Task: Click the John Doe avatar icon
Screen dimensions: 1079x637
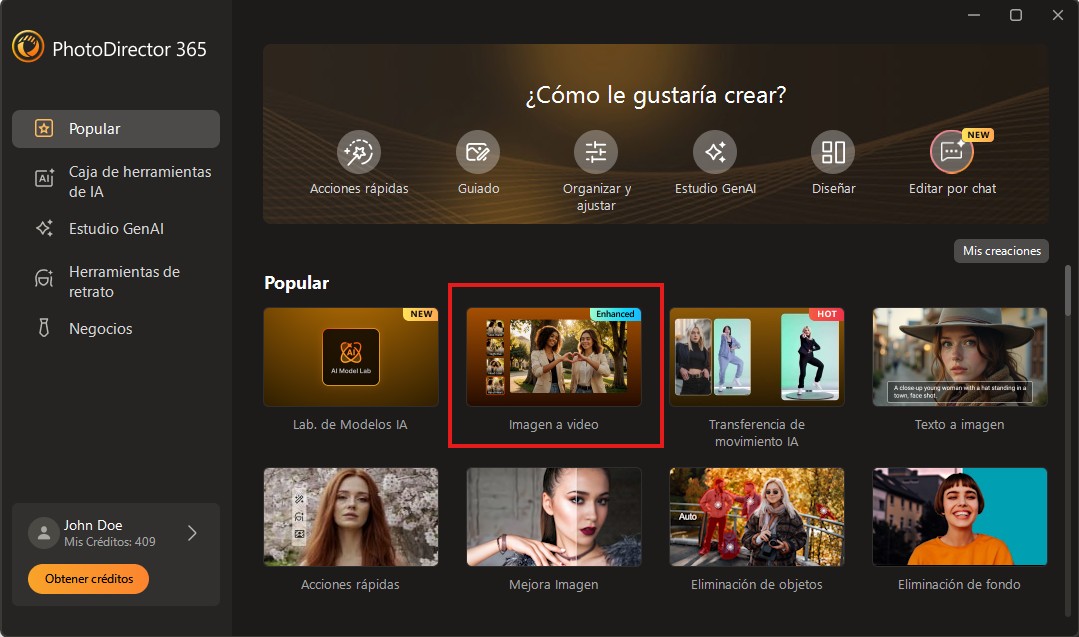Action: coord(43,533)
